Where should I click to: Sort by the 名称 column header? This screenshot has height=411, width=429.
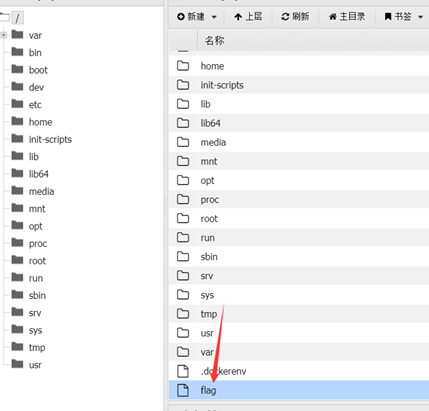(x=214, y=41)
